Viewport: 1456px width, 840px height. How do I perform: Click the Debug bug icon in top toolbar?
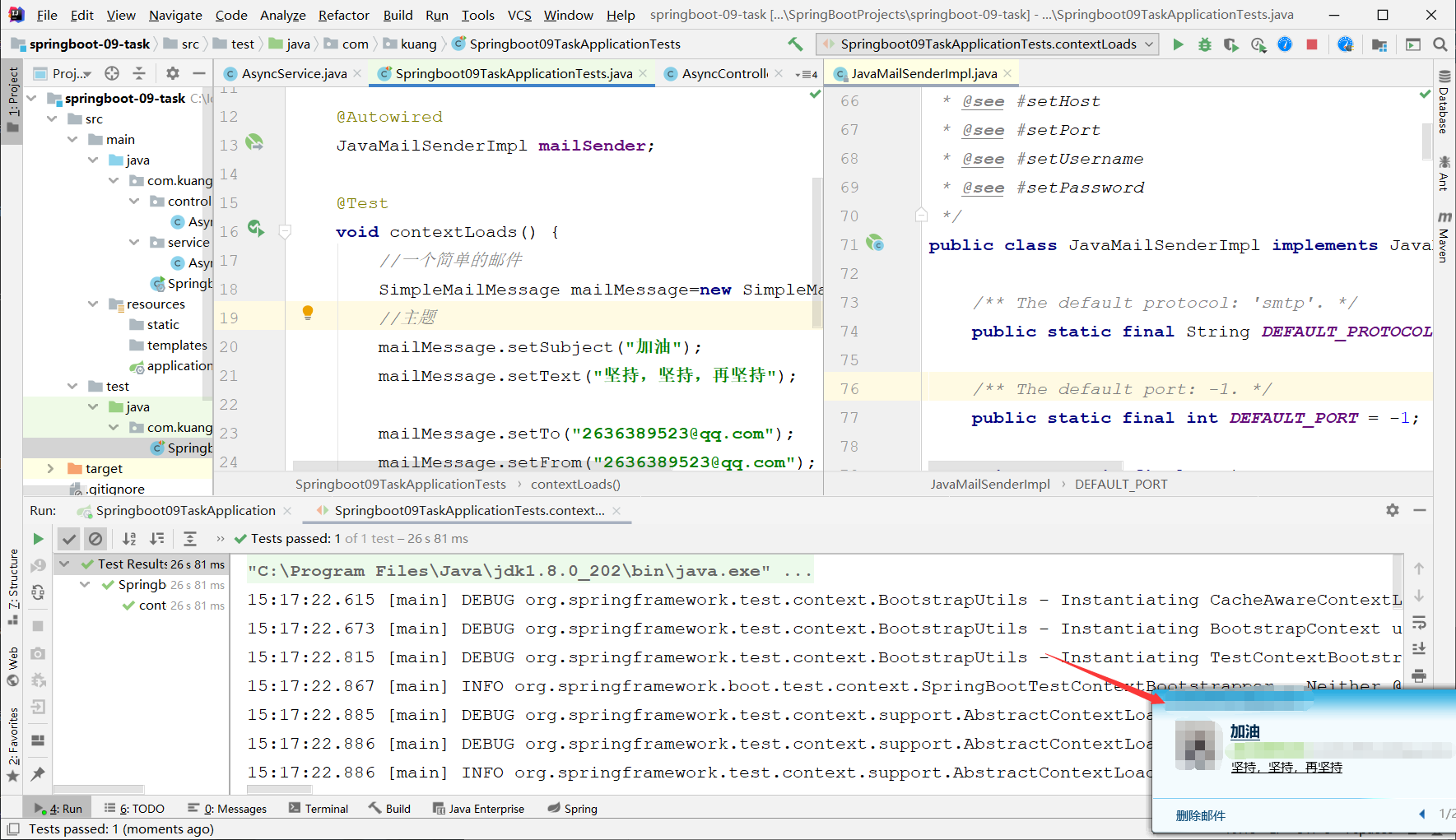[x=1205, y=44]
